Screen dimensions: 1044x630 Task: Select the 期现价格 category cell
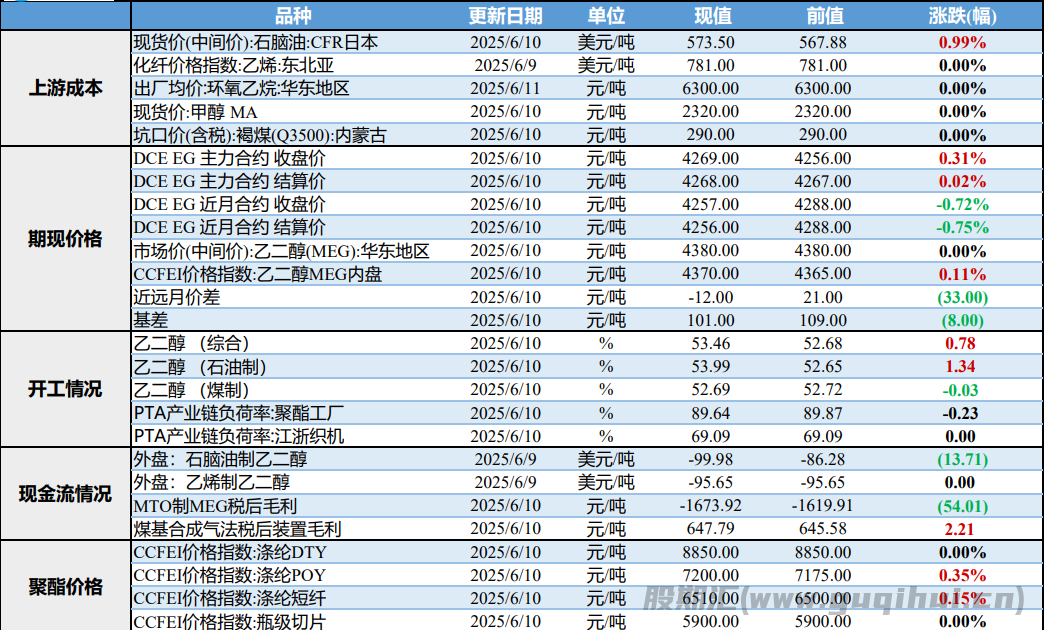pyautogui.click(x=65, y=239)
